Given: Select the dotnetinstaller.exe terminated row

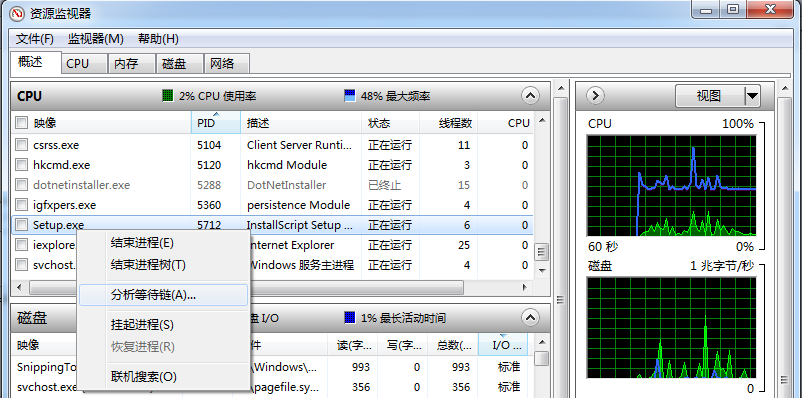Looking at the screenshot, I should pos(272,185).
